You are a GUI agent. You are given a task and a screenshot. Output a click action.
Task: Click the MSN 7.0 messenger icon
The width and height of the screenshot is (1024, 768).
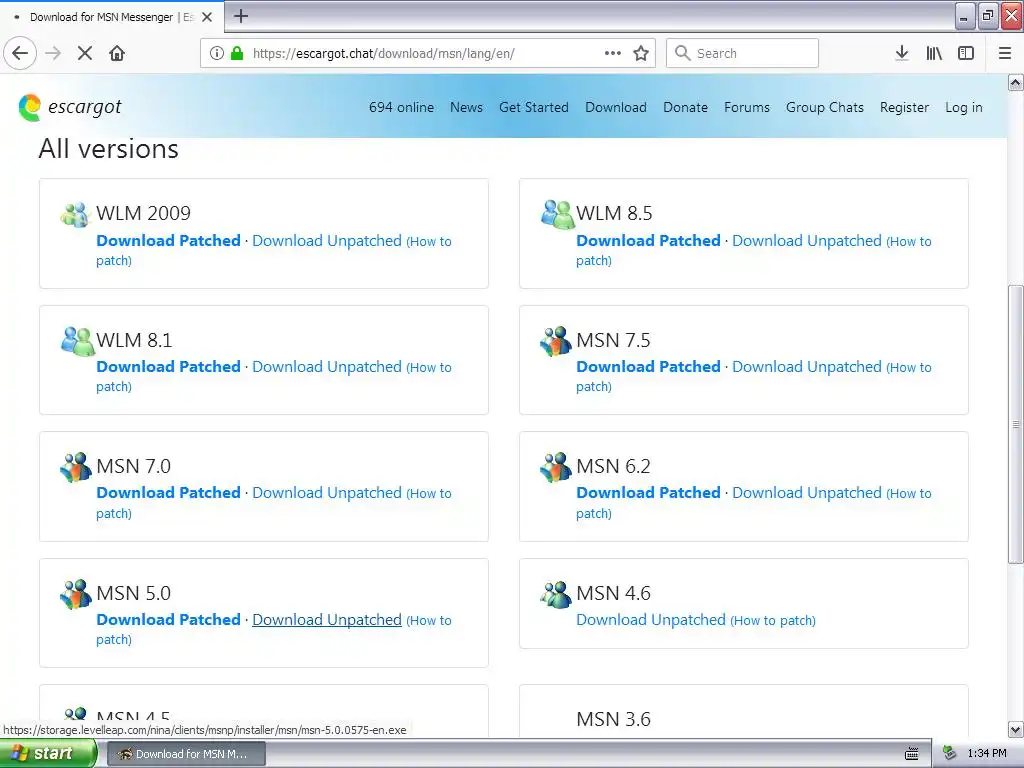[x=76, y=467]
